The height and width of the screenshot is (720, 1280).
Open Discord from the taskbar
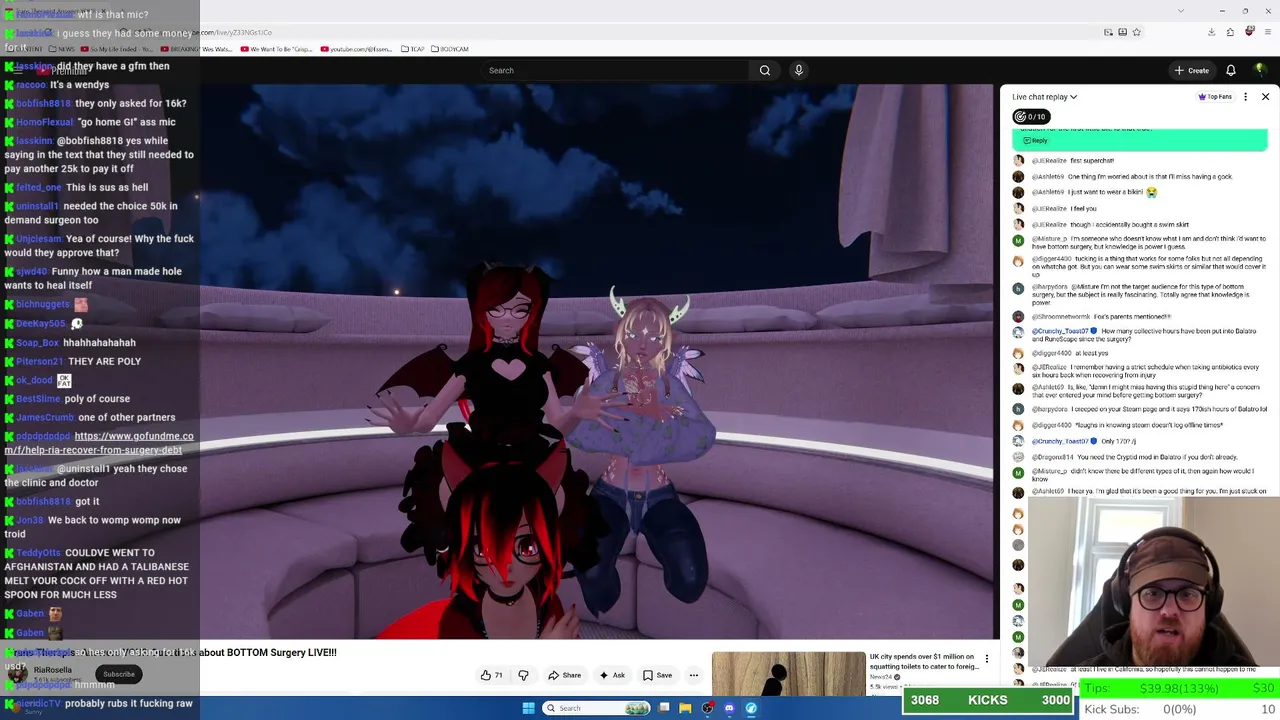click(729, 708)
